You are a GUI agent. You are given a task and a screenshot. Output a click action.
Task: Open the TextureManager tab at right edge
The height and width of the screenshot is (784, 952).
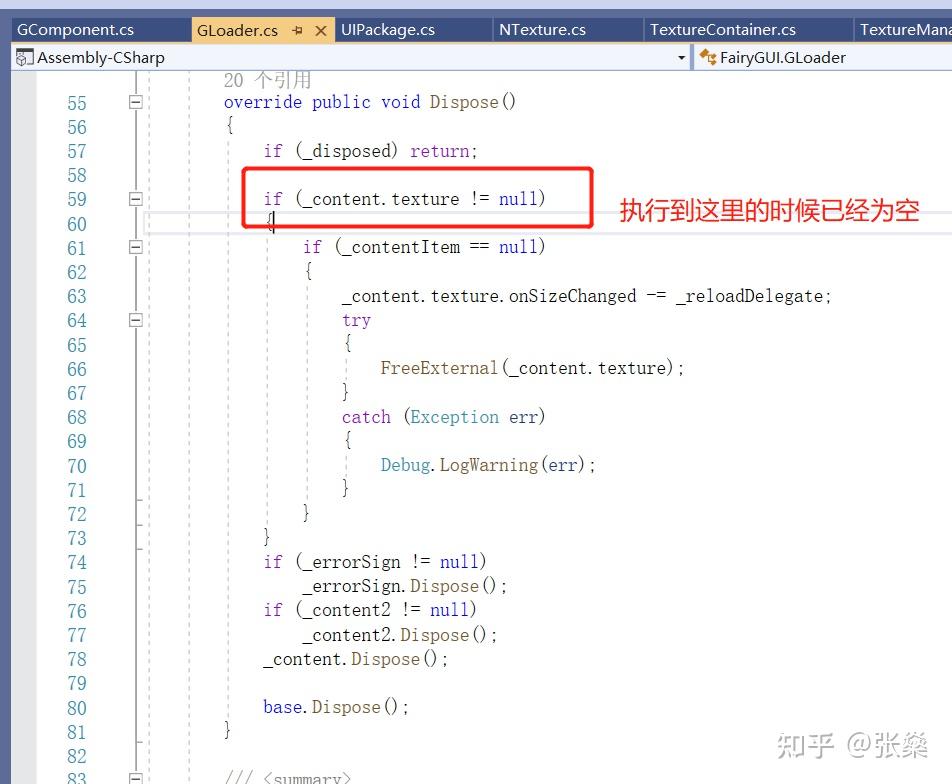tap(905, 30)
